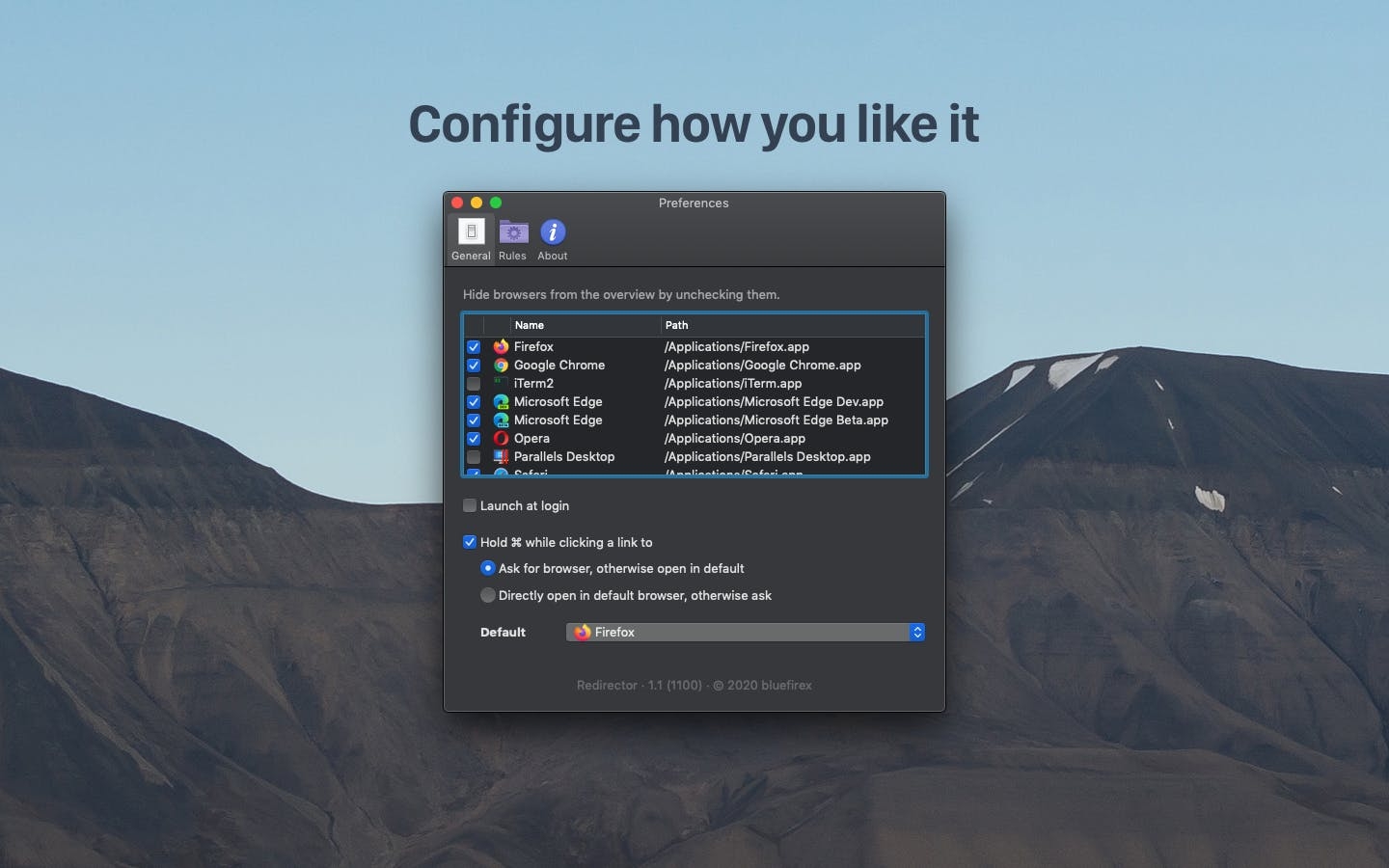Viewport: 1389px width, 868px height.
Task: Select /Applications/Microsoft Edge Beta.app path
Action: tap(776, 420)
